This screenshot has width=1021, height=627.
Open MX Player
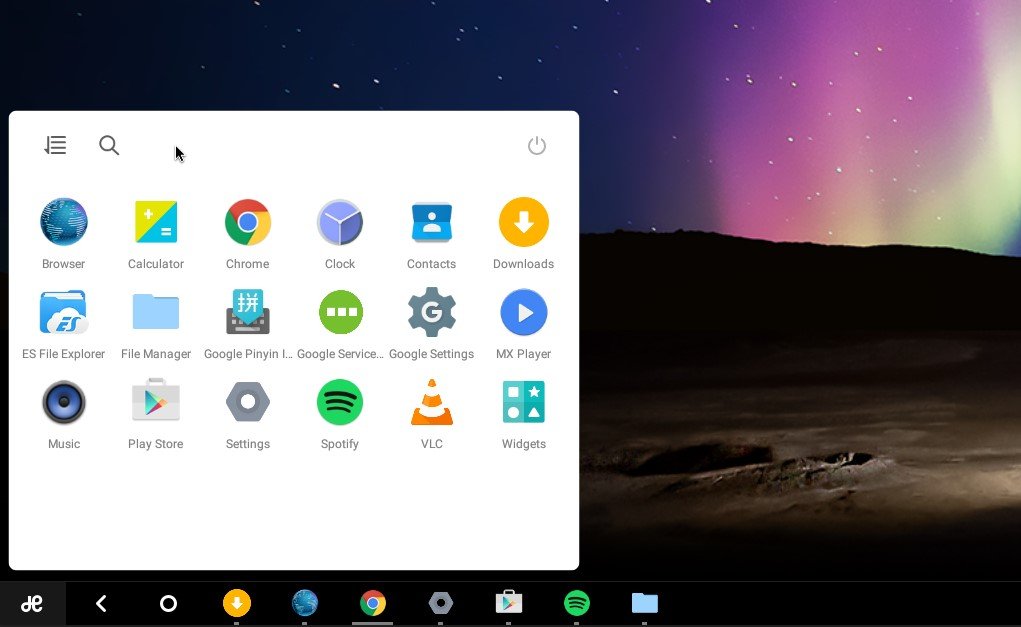[x=523, y=313]
